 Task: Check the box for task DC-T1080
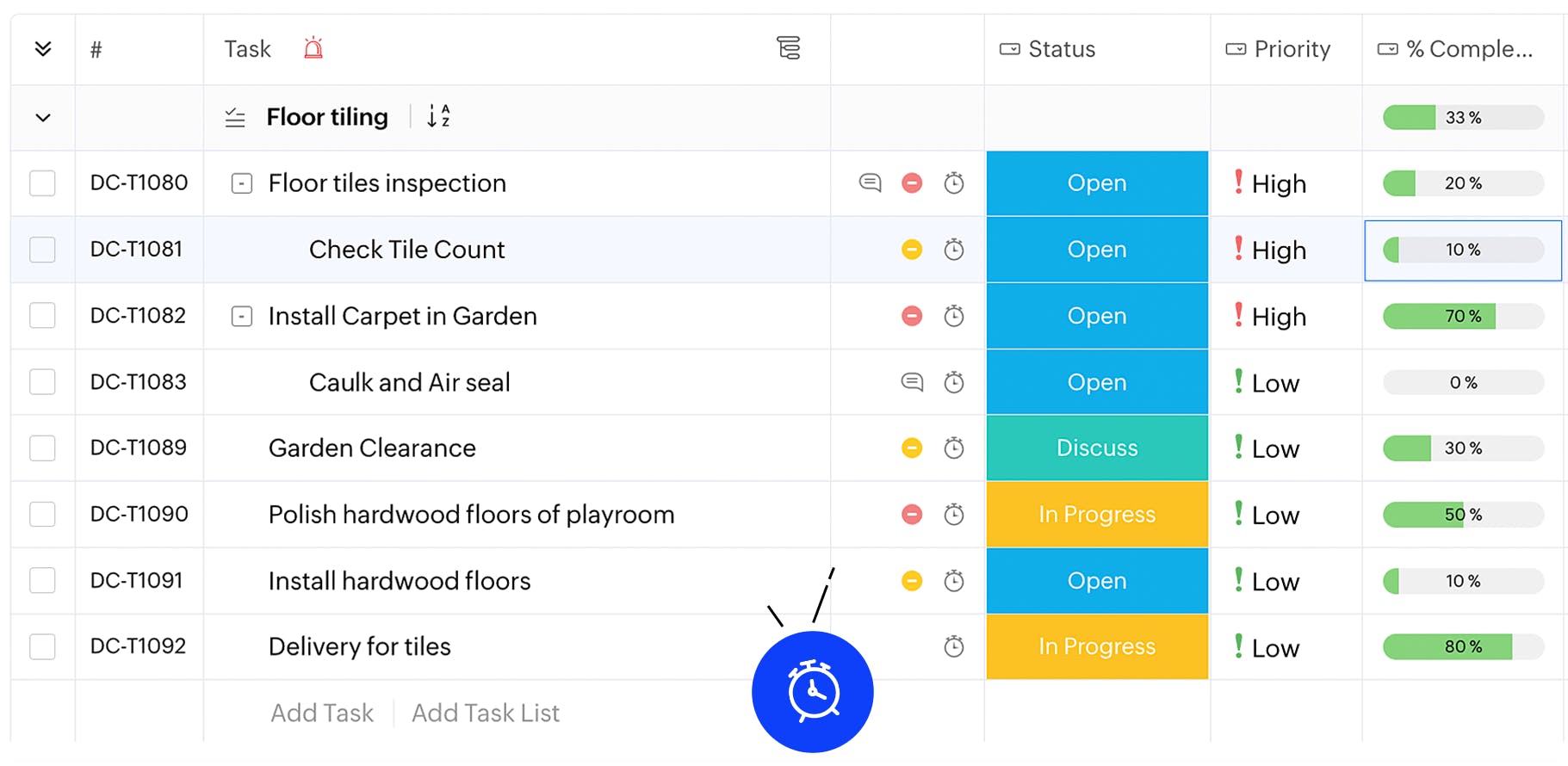coord(42,182)
